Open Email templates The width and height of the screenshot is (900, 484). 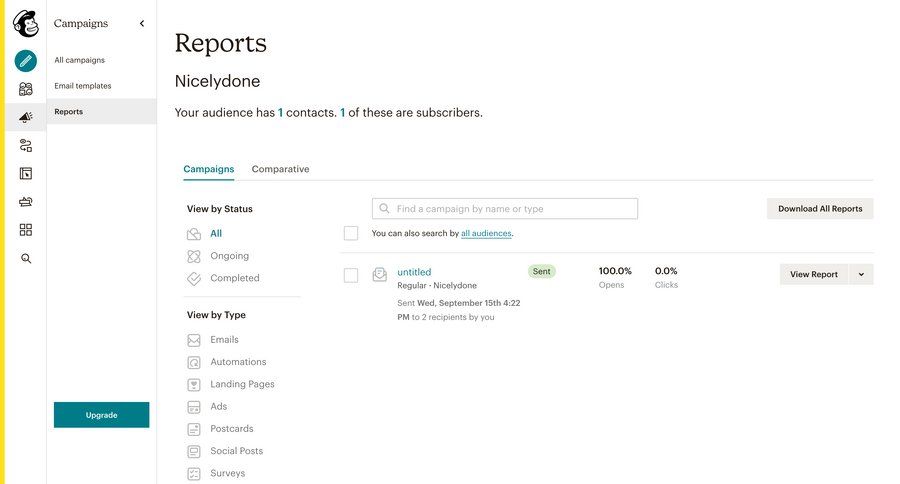[x=83, y=86]
